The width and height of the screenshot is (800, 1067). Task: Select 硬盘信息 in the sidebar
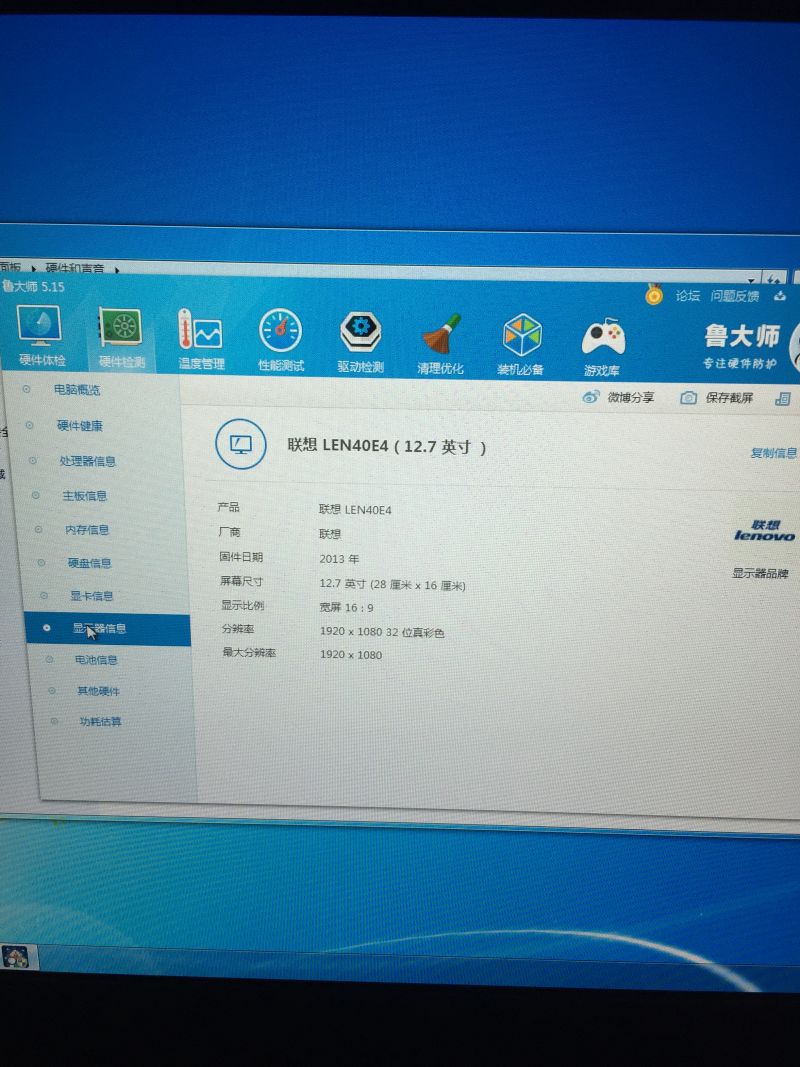[x=90, y=563]
